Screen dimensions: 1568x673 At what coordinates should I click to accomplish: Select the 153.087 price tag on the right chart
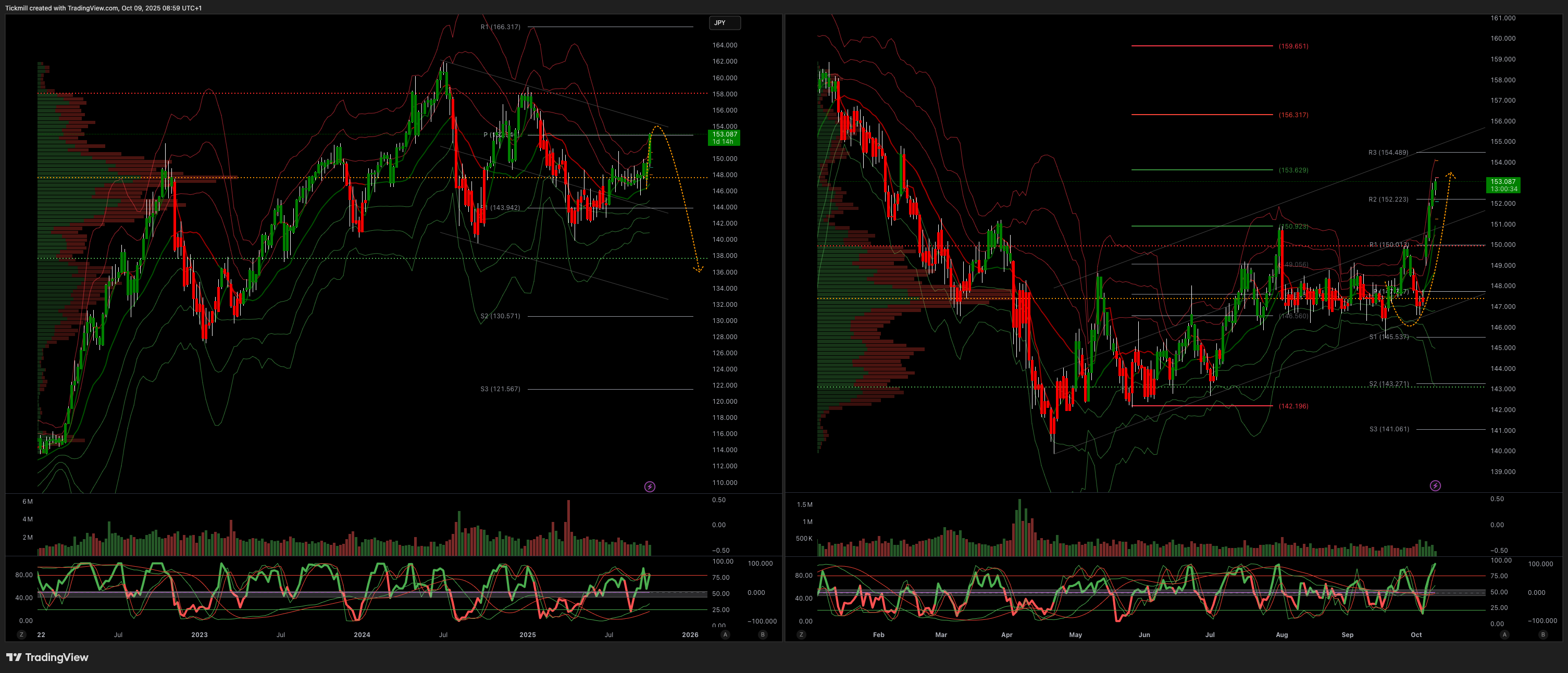[x=1502, y=185]
